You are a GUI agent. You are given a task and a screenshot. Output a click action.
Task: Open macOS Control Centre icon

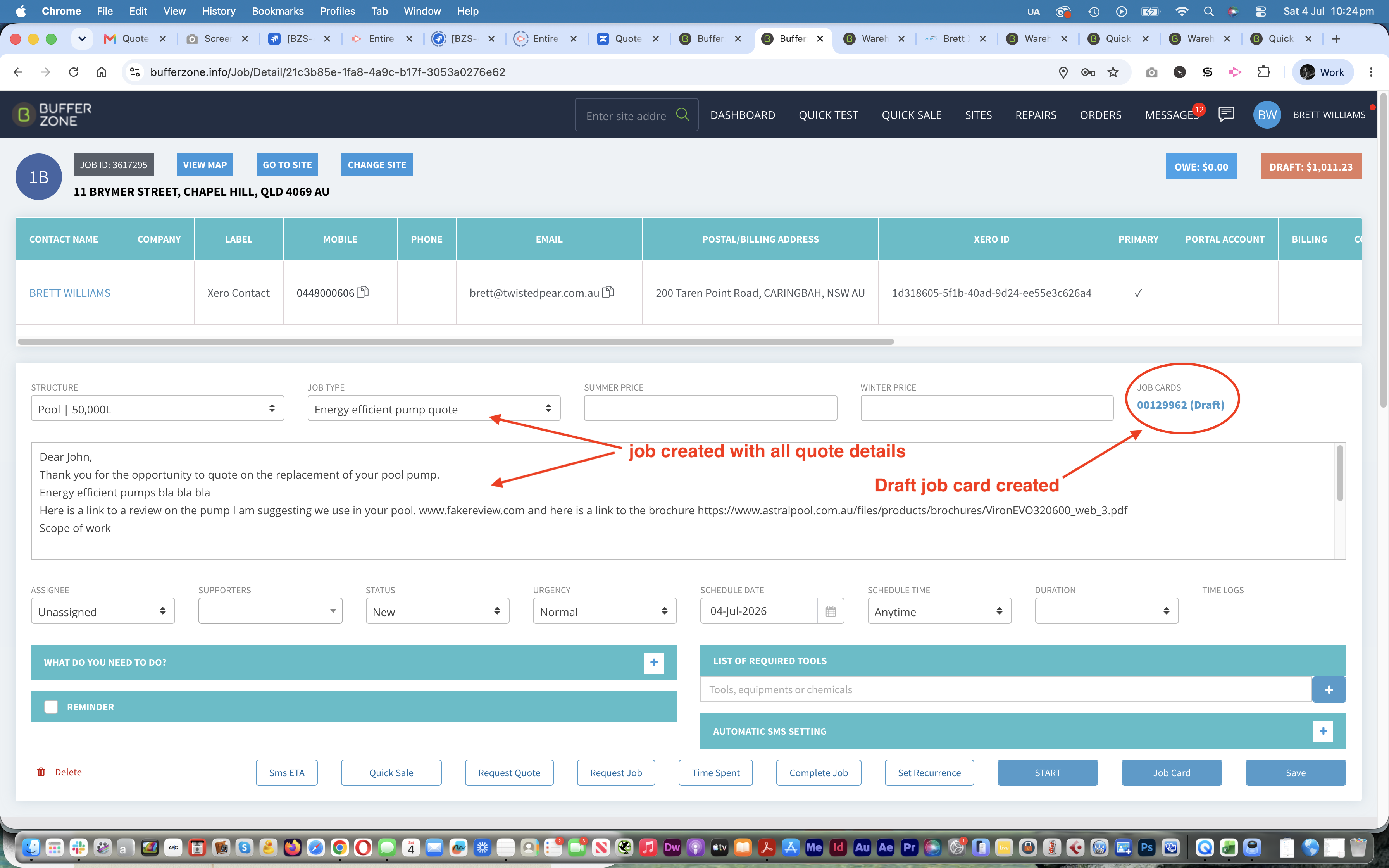tap(1260, 11)
